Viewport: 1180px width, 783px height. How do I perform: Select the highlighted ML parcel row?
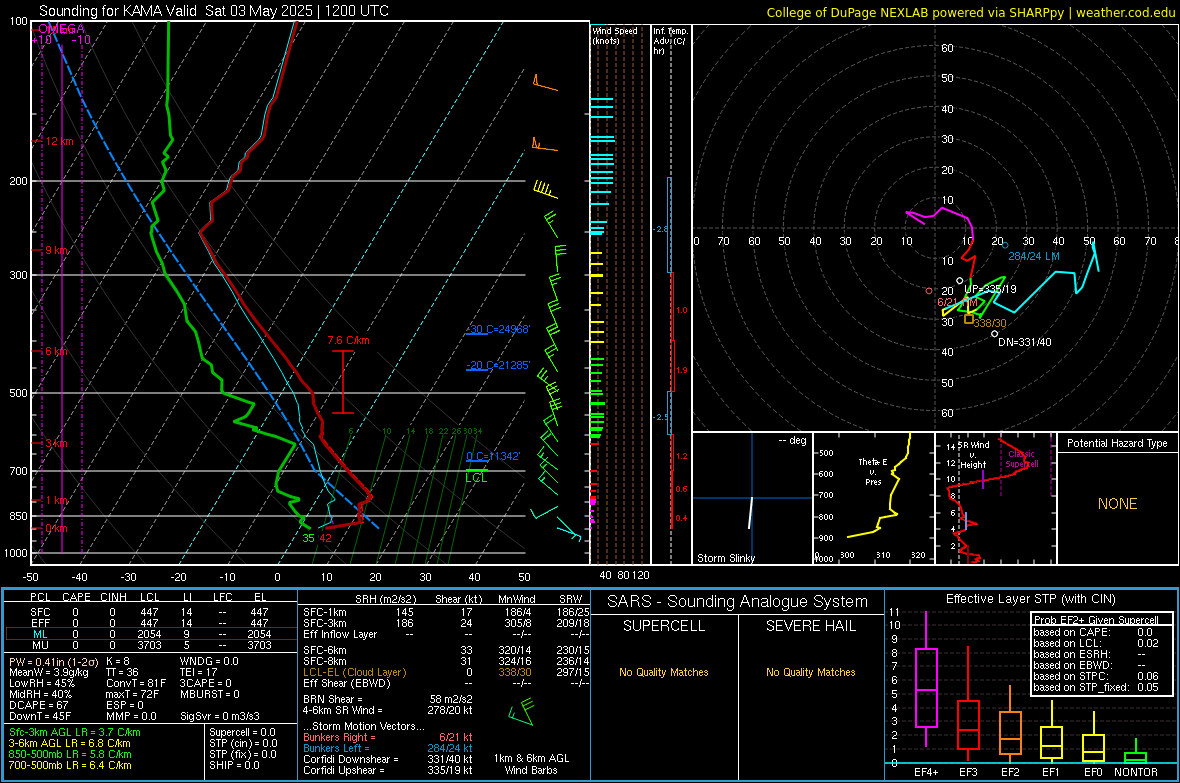click(151, 635)
